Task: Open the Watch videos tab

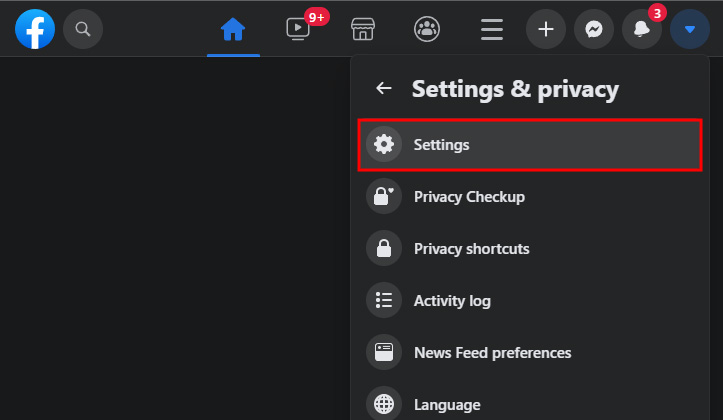Action: coord(298,29)
